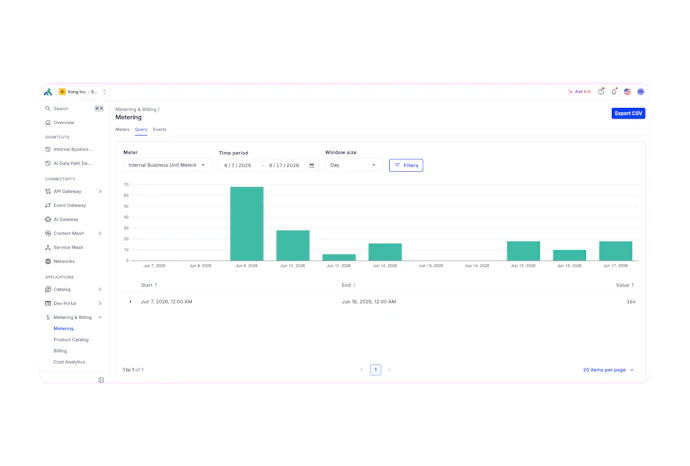Expand the Catalog chevron
Viewport: 690px width, 466px height.
coord(100,289)
